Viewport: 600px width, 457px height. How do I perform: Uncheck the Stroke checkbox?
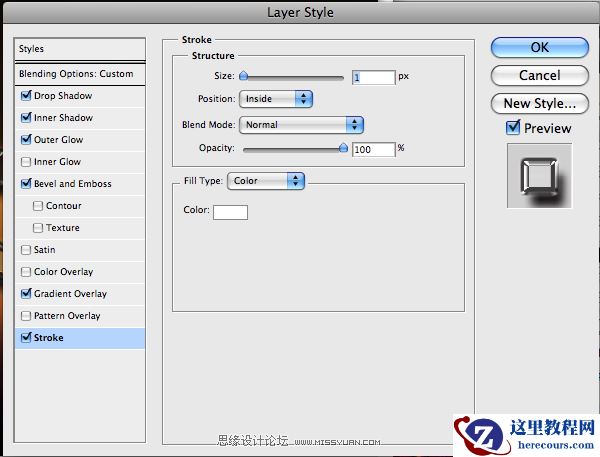pyautogui.click(x=26, y=337)
